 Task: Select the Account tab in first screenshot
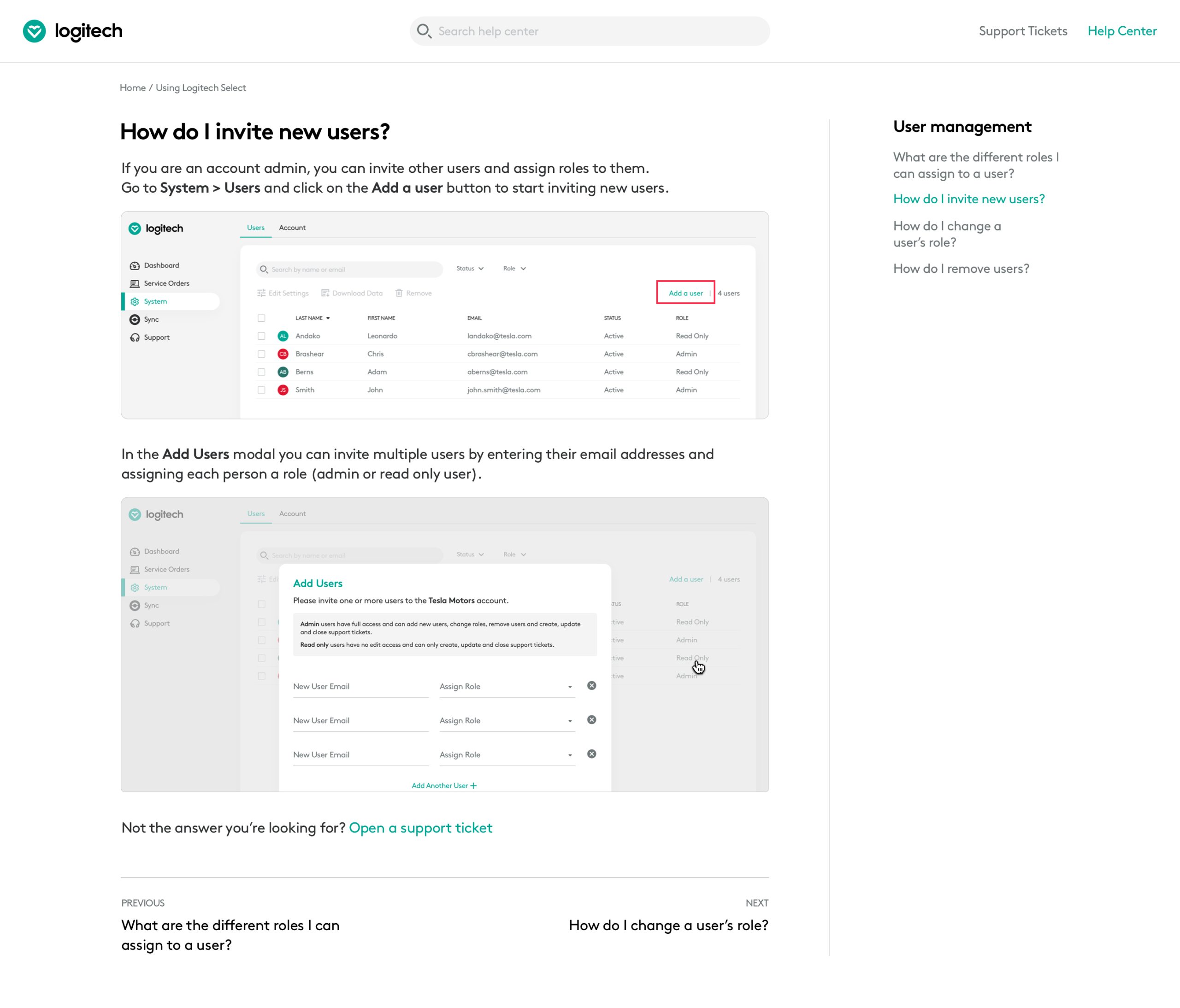point(292,227)
